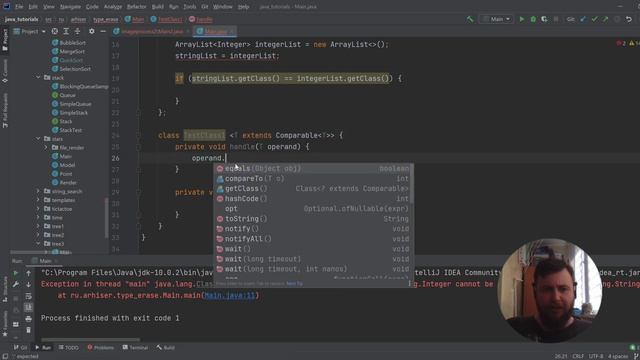Collapse the stars folder in project tree
This screenshot has height=360, width=640.
(x=38, y=139)
